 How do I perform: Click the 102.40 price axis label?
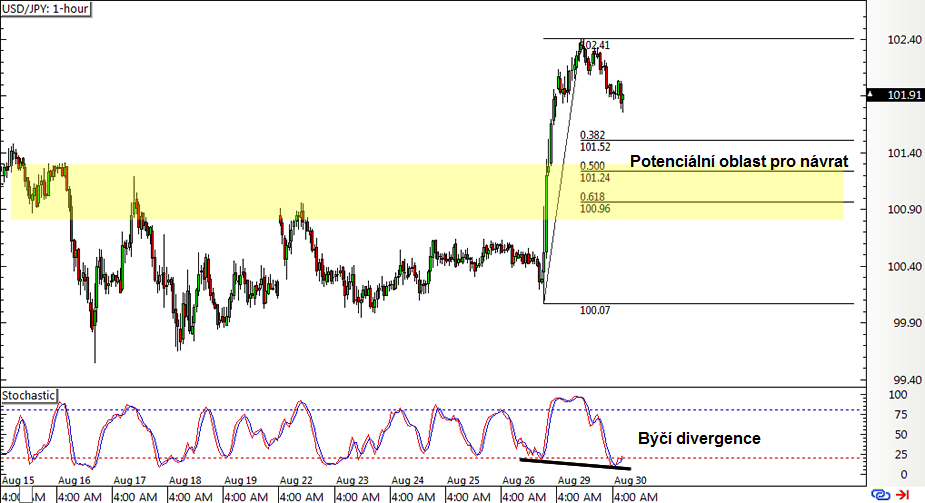pyautogui.click(x=904, y=40)
